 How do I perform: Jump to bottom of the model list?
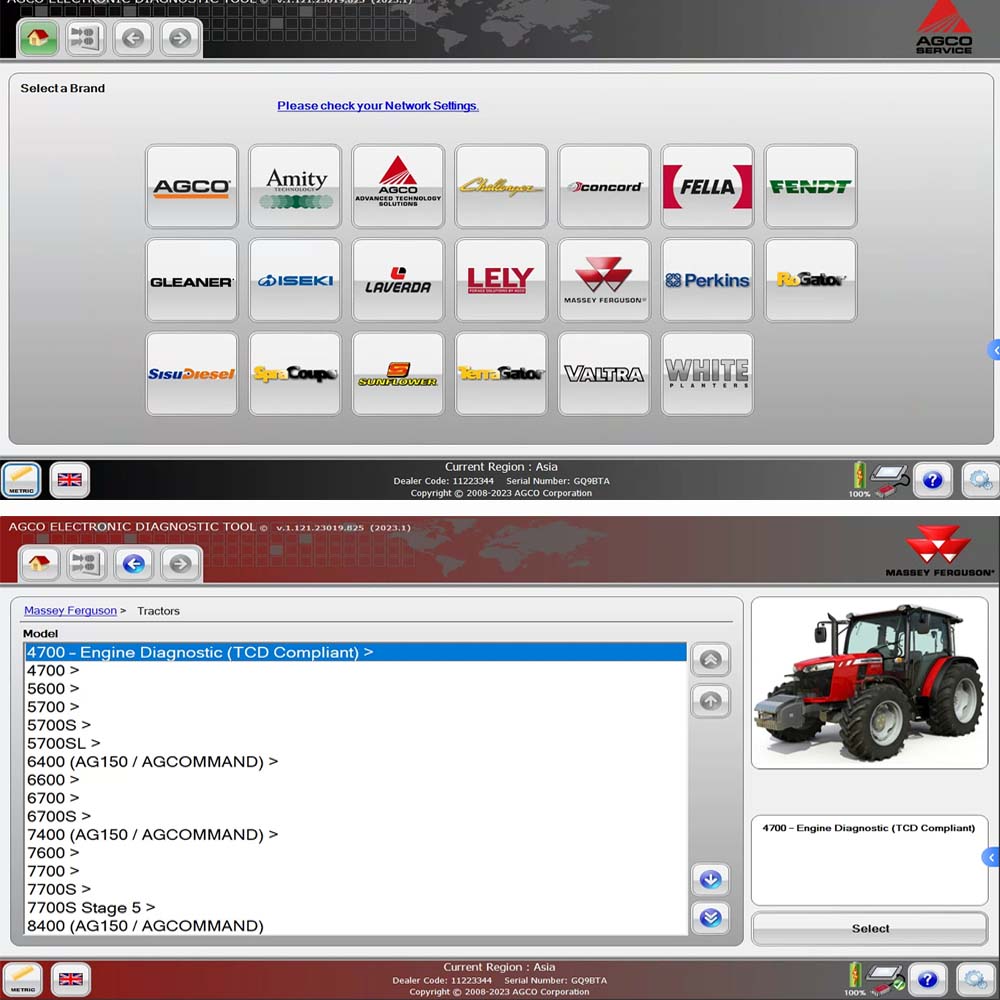[x=710, y=917]
